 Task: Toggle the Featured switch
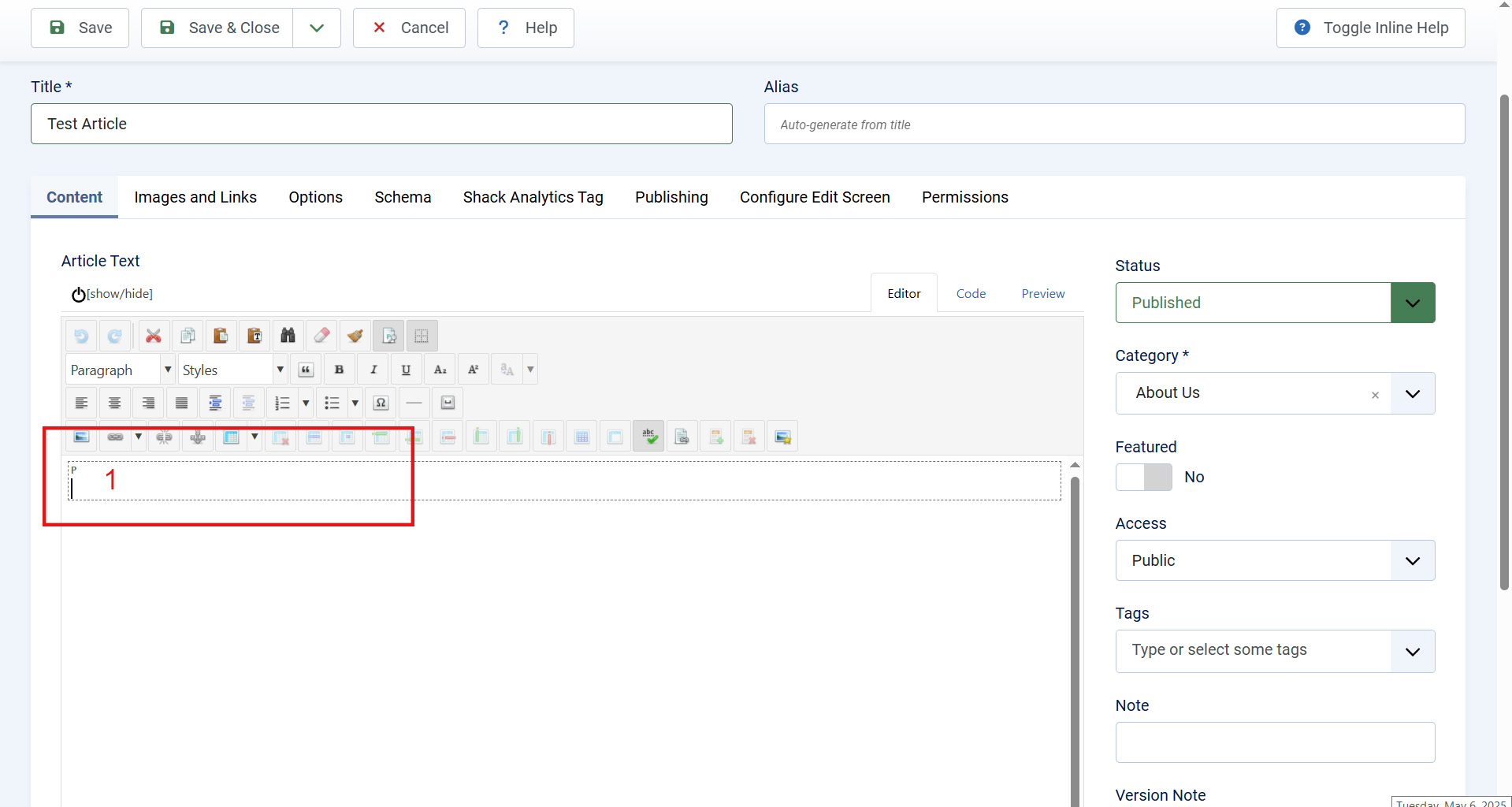1144,477
